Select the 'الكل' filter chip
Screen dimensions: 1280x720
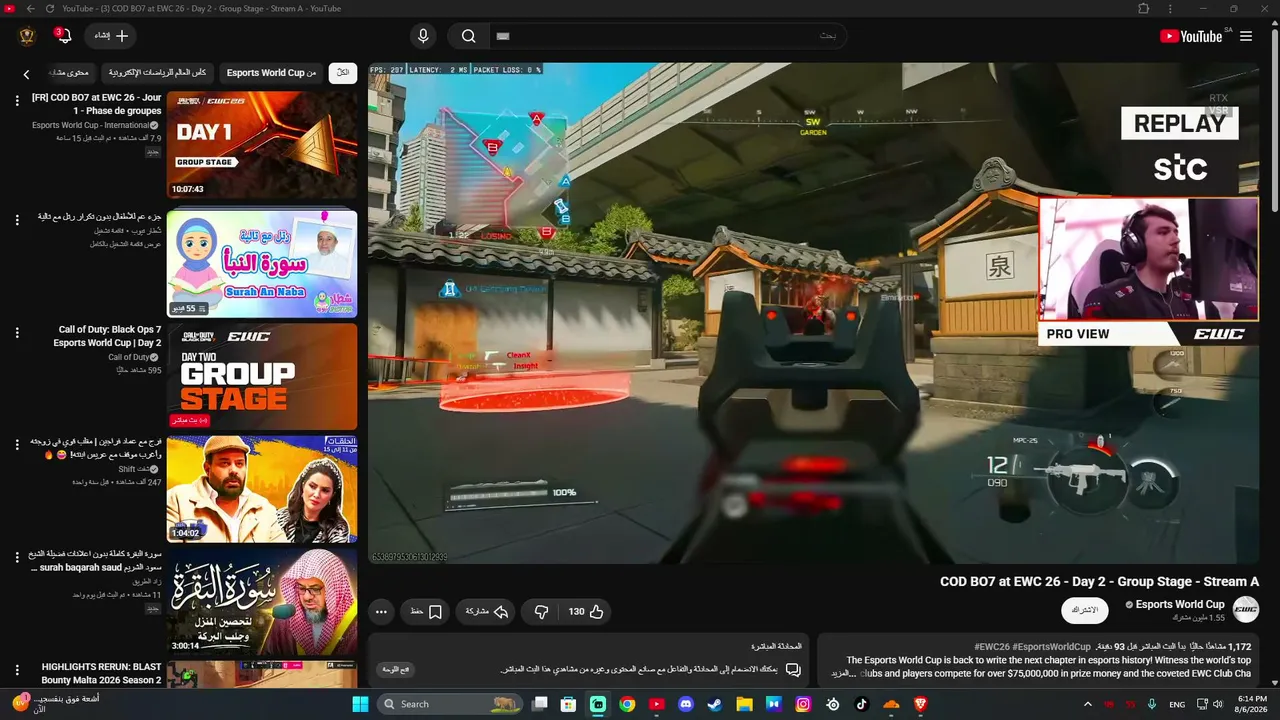pyautogui.click(x=343, y=73)
